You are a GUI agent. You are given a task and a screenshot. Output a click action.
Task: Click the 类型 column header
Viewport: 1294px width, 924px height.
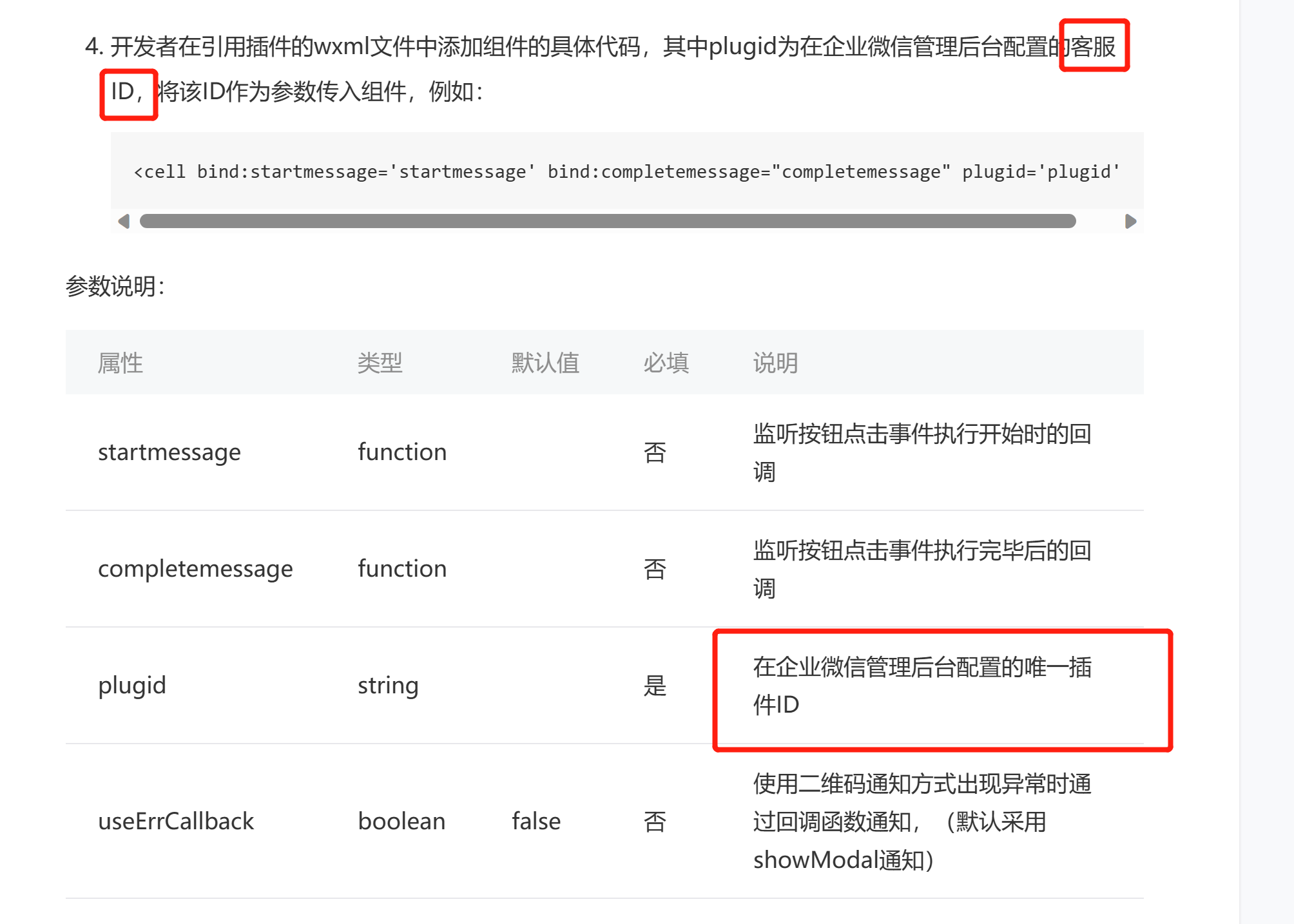380,363
